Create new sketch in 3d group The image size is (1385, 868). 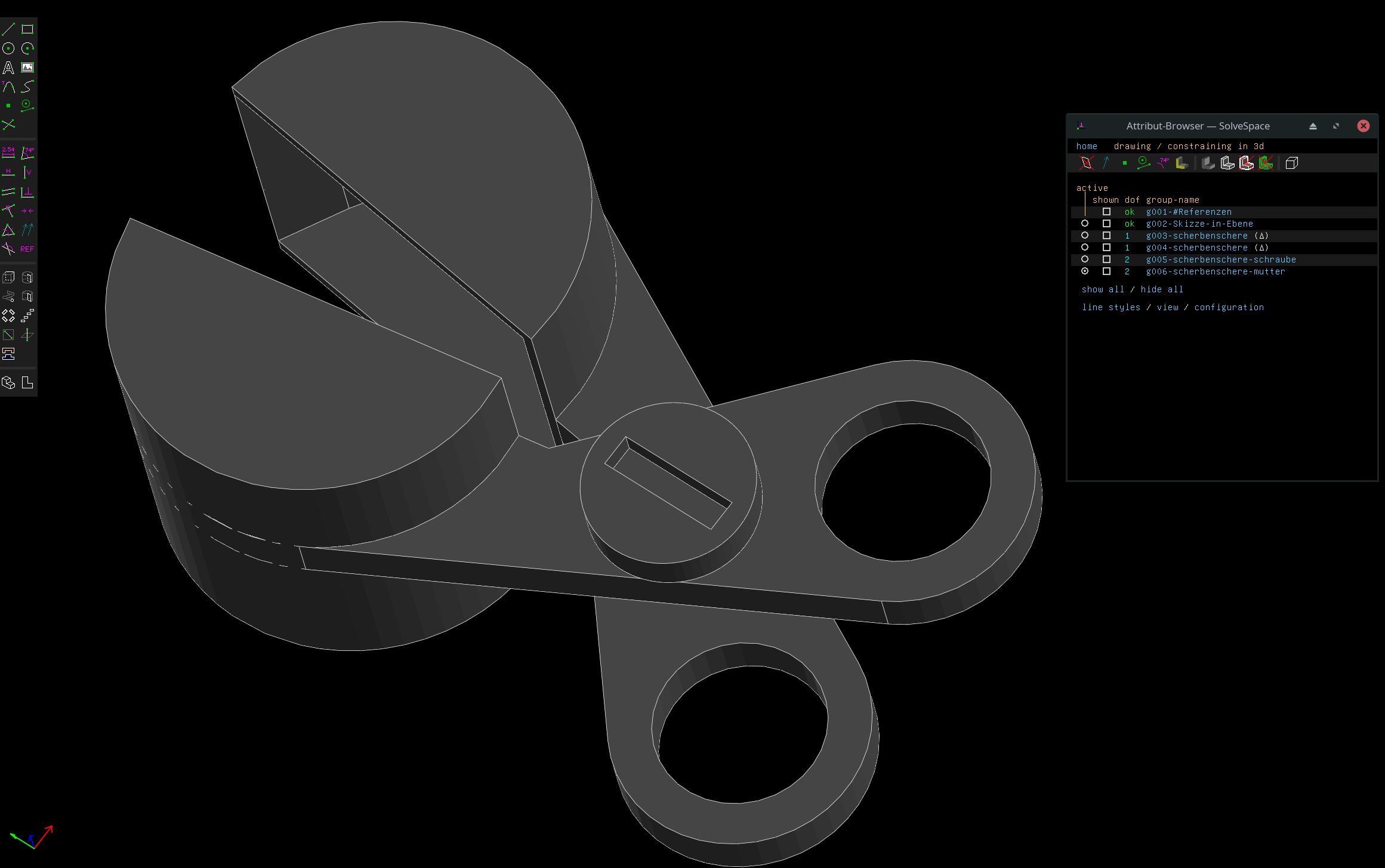point(27,335)
